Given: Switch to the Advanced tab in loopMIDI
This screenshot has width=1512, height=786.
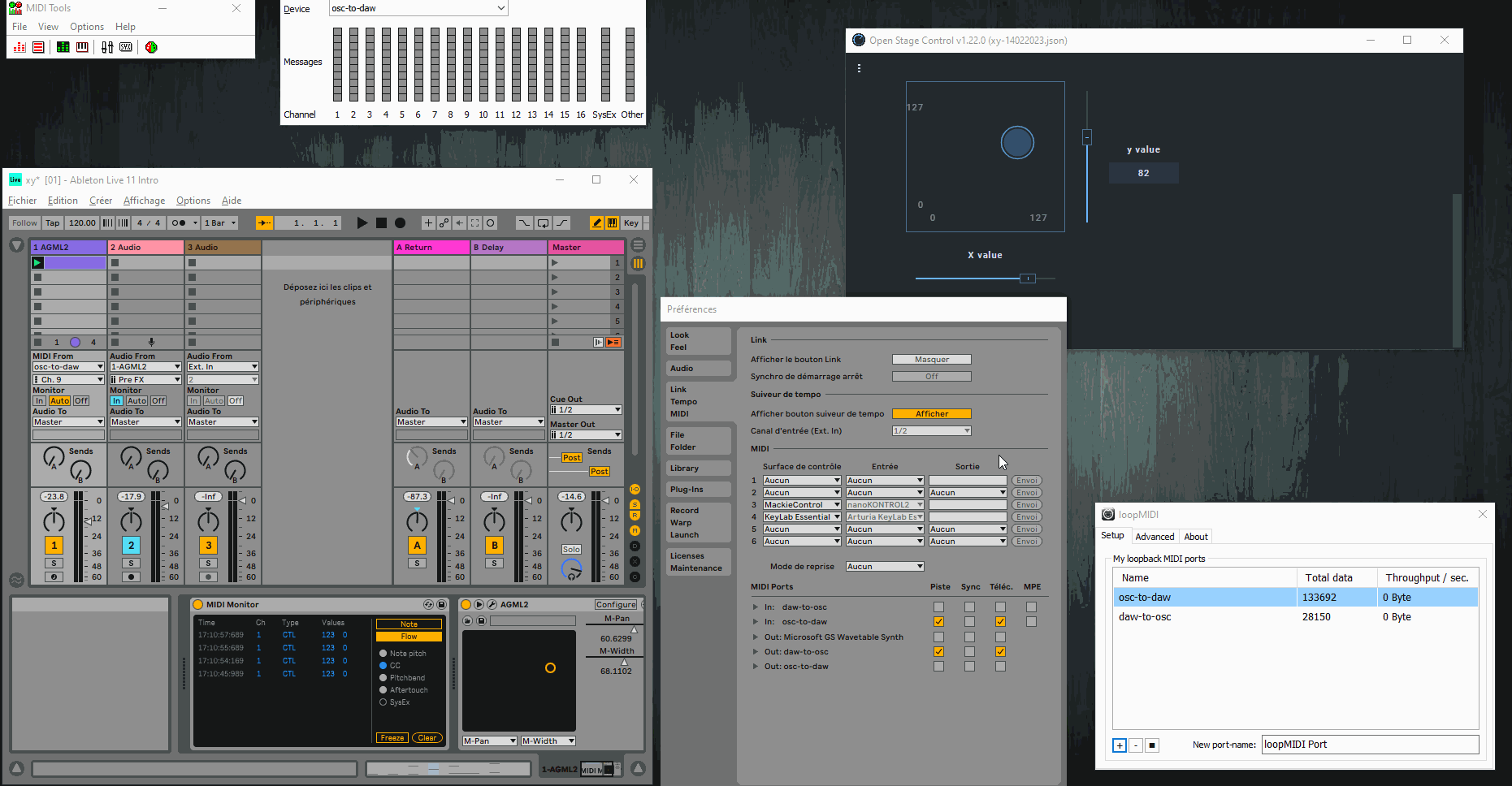Looking at the screenshot, I should (x=1155, y=537).
